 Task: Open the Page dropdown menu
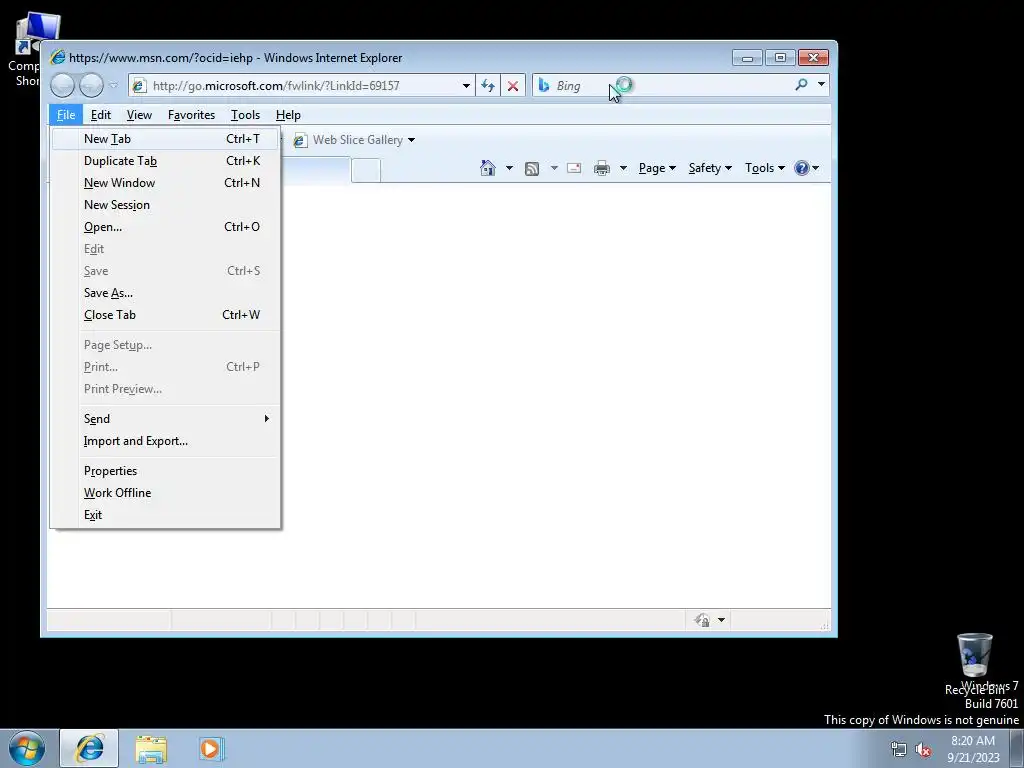point(657,168)
